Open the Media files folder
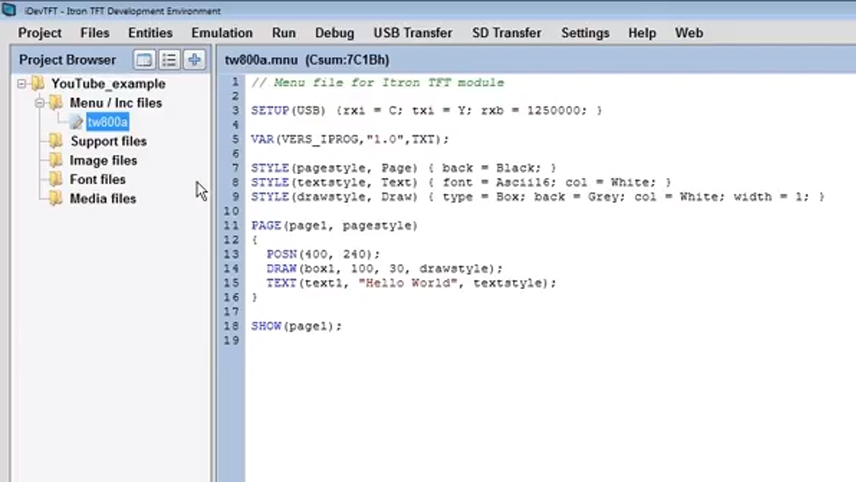The height and width of the screenshot is (482, 856). click(x=102, y=198)
